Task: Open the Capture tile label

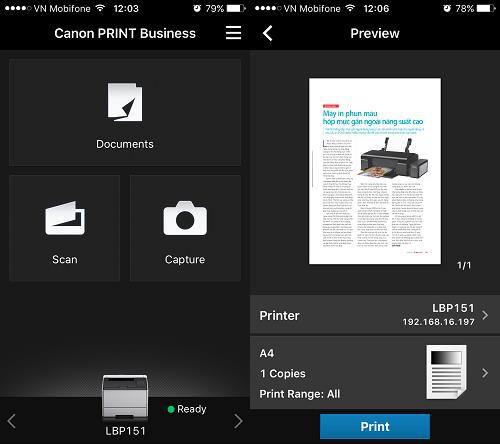Action: click(185, 259)
